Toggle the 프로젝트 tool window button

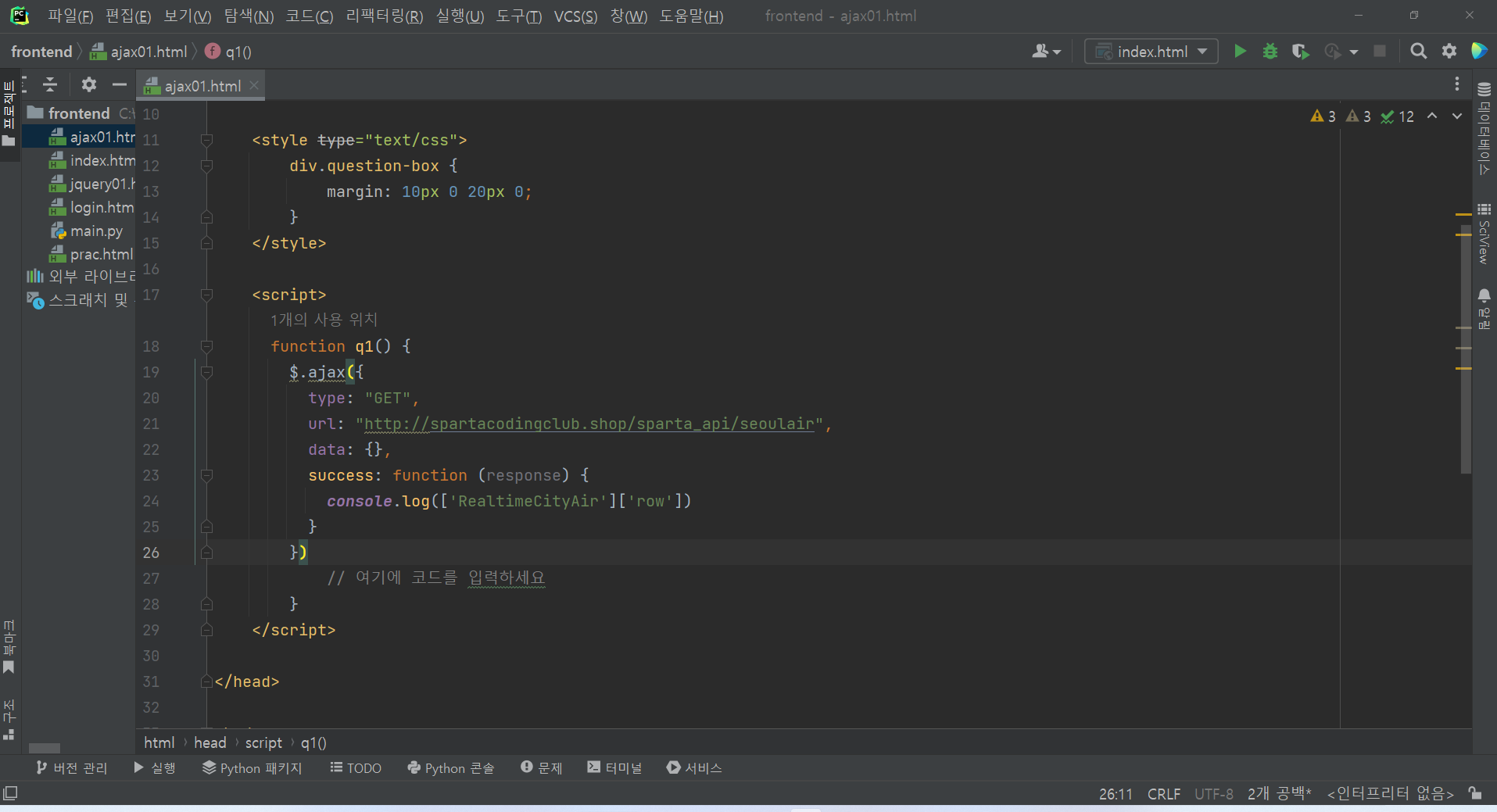pyautogui.click(x=9, y=113)
